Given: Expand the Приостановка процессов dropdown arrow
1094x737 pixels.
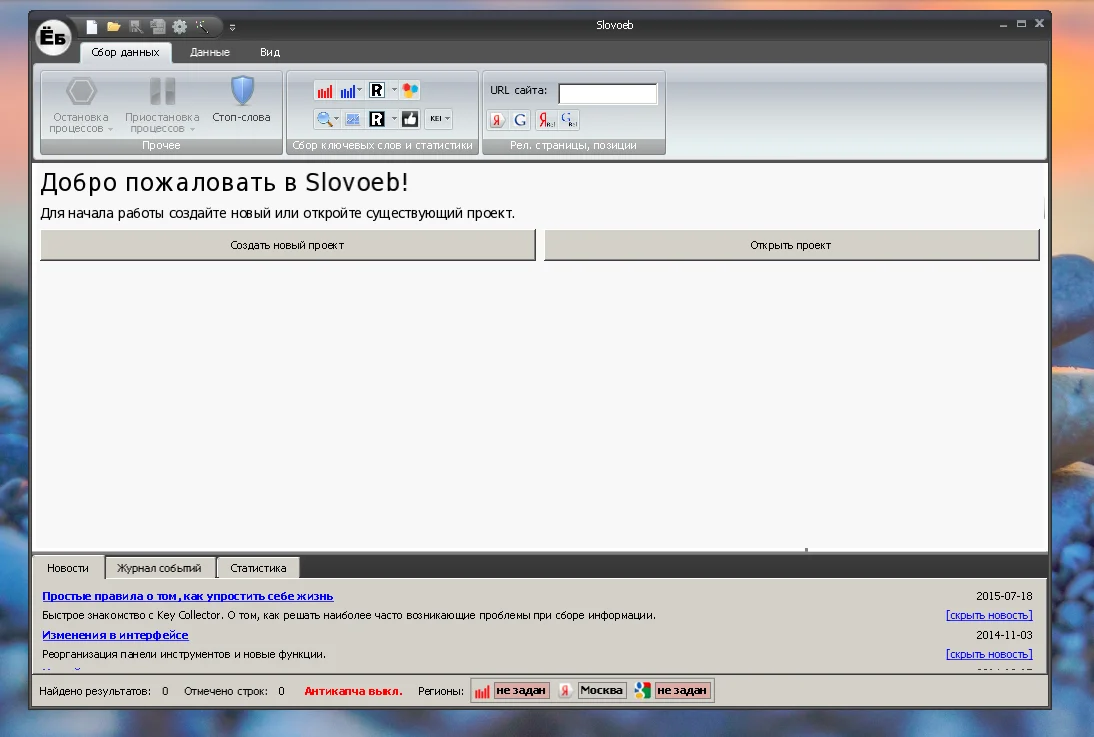Looking at the screenshot, I should [193, 130].
